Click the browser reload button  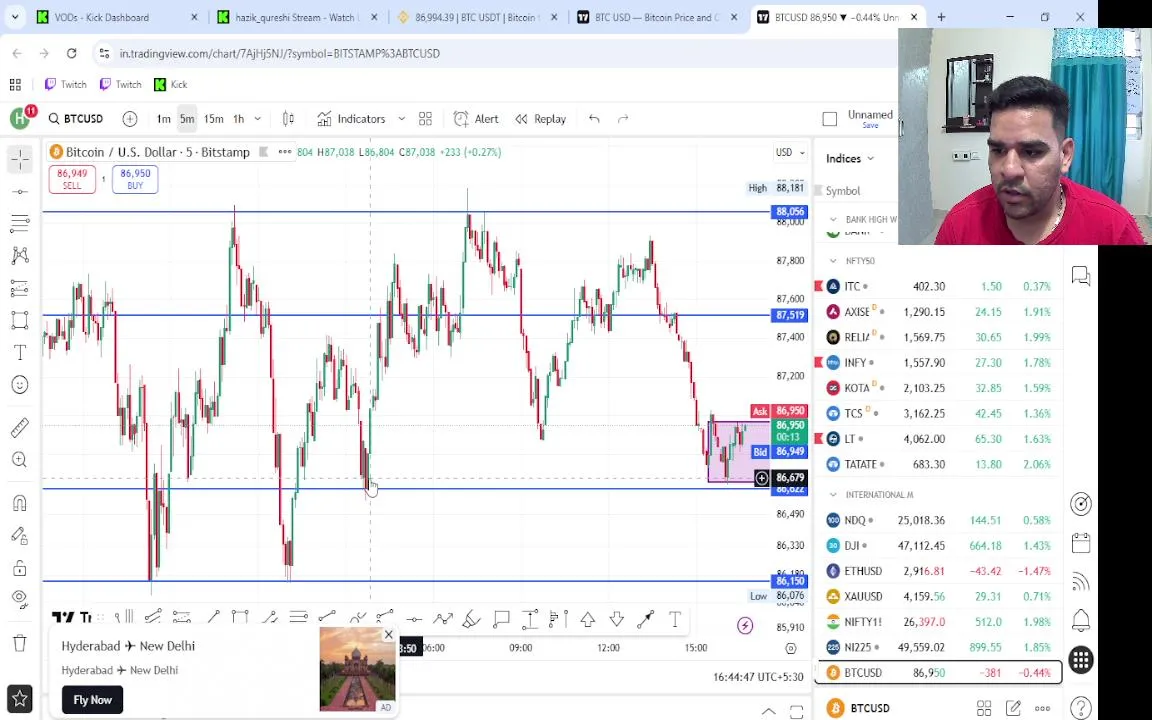71,53
